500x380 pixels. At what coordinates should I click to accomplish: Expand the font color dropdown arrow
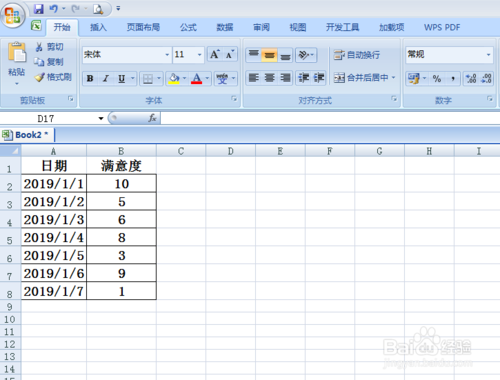(207, 78)
